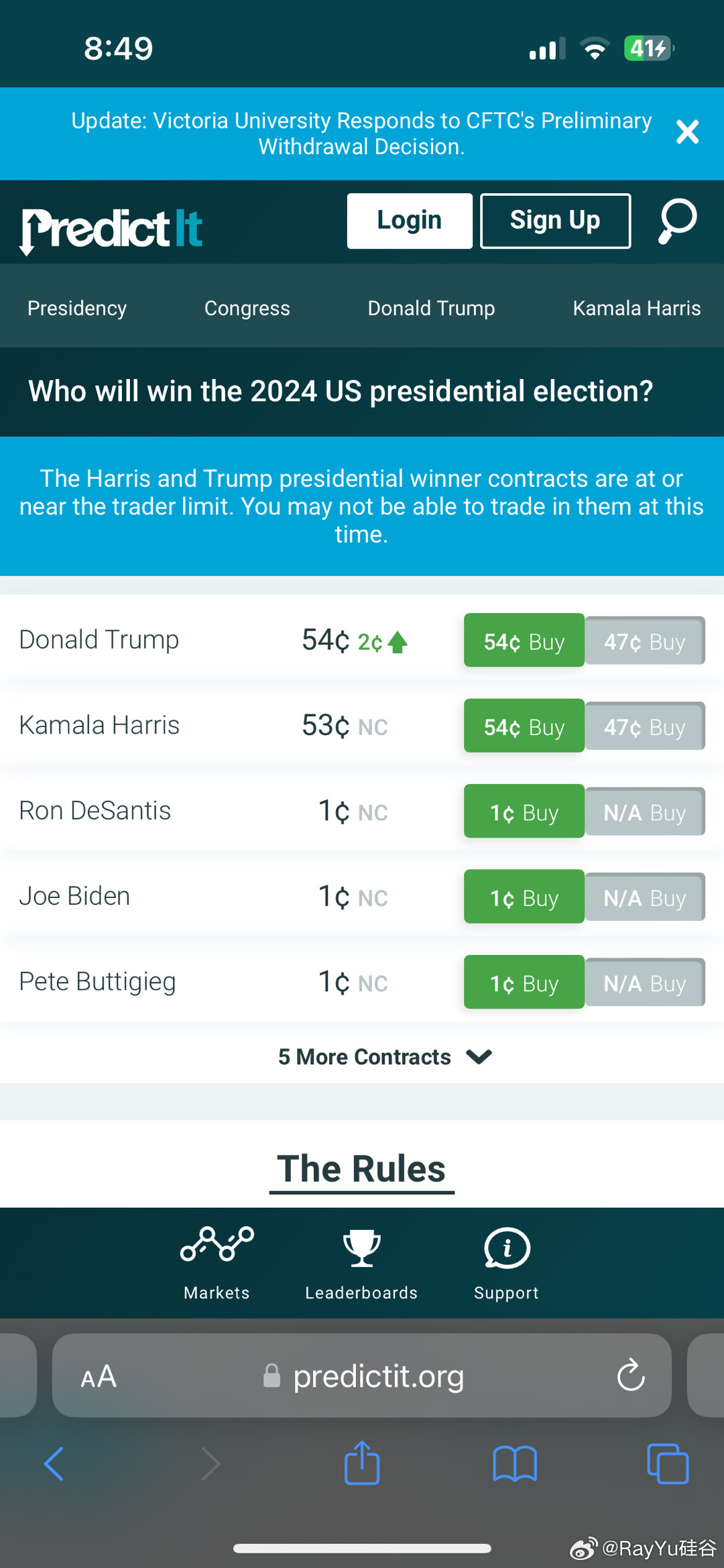Image resolution: width=724 pixels, height=1568 pixels.
Task: Select the Presidency category tab
Action: [77, 308]
